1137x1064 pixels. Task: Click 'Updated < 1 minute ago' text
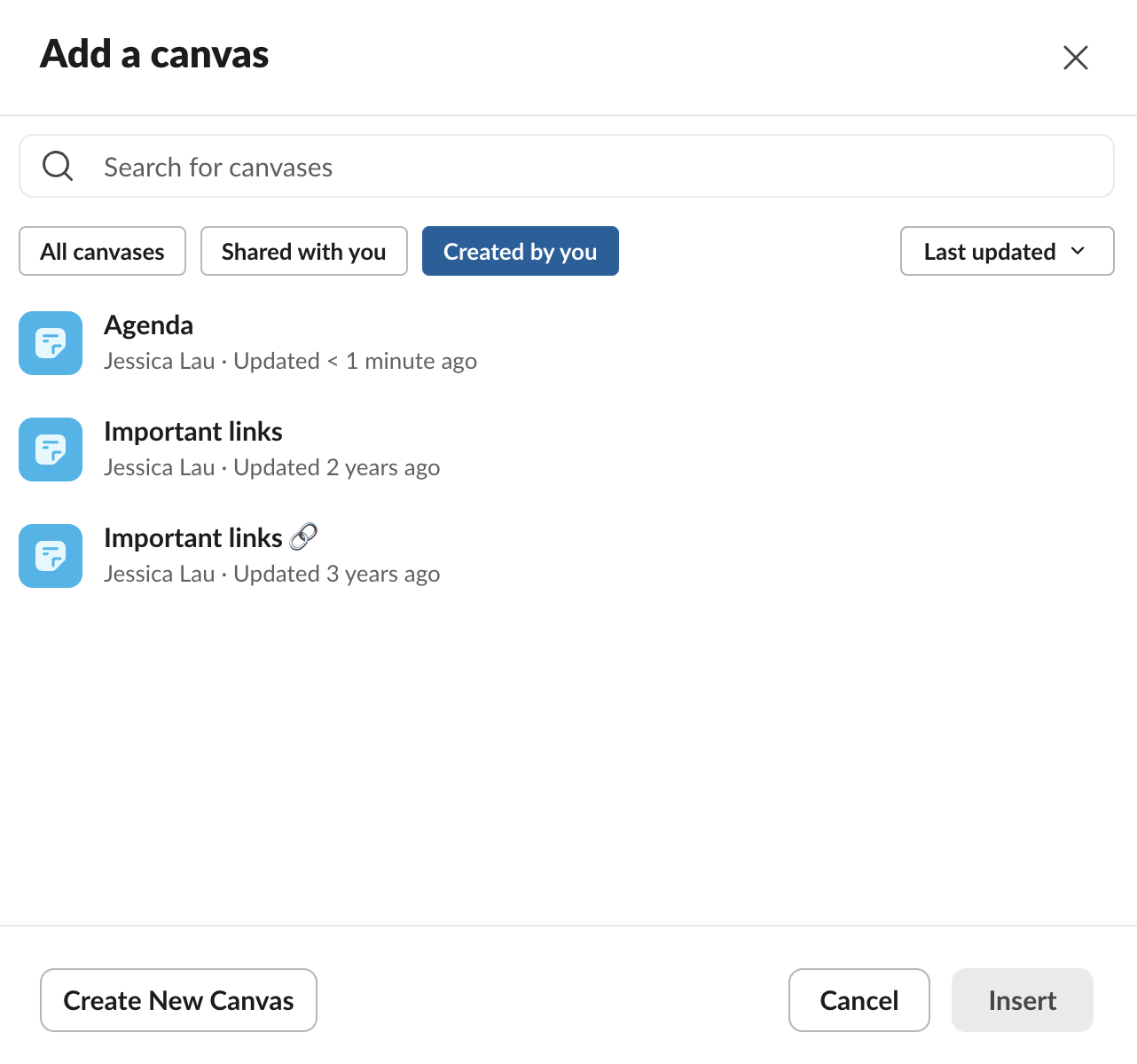click(x=356, y=361)
